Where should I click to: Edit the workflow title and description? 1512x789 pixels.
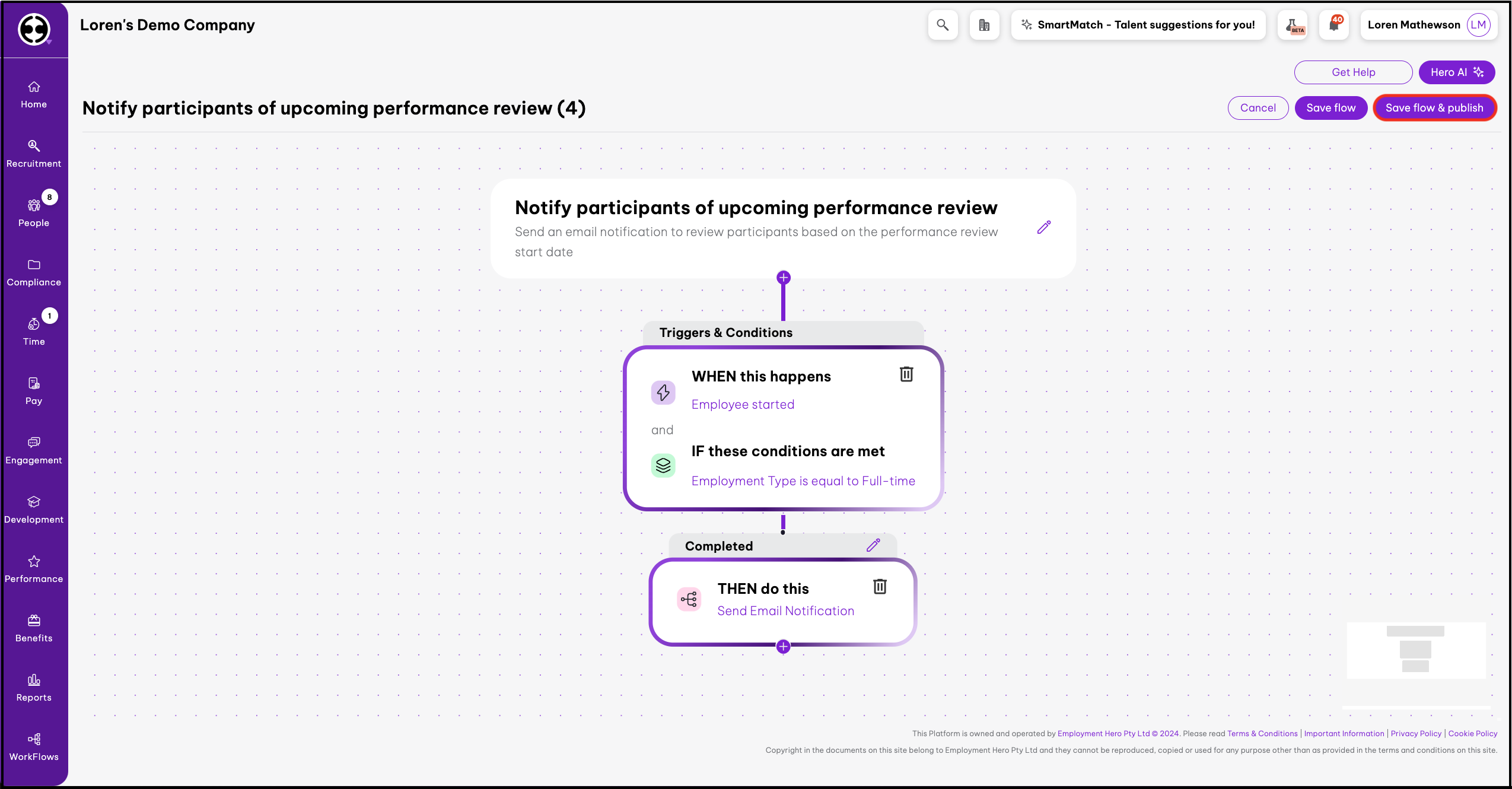pos(1044,227)
